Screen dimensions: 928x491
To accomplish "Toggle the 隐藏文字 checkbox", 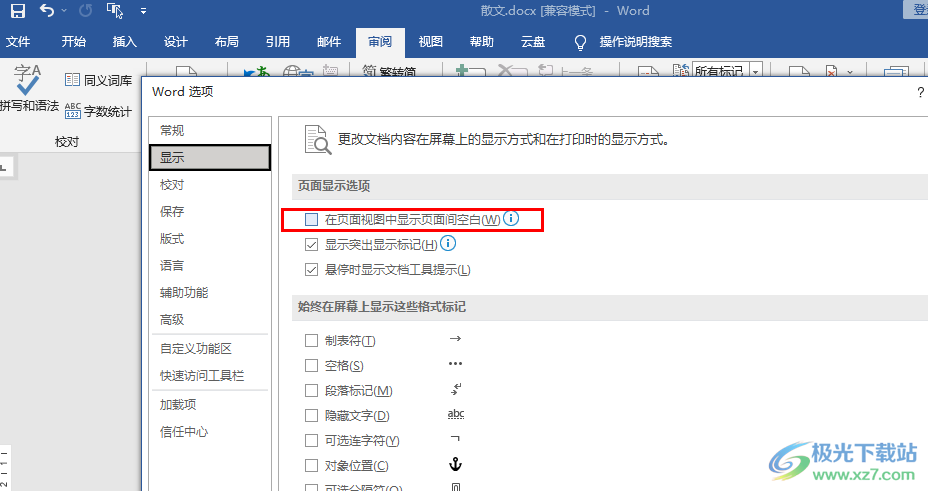I will pyautogui.click(x=311, y=416).
